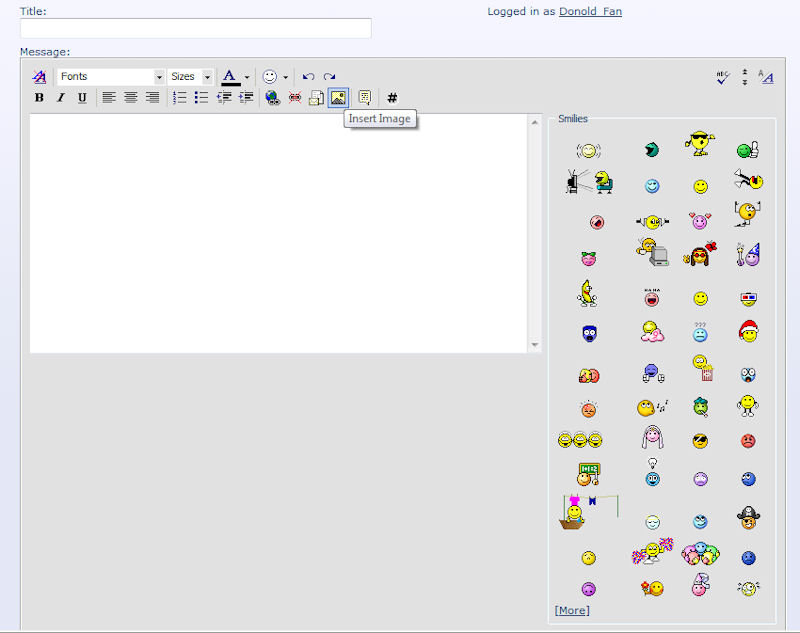The height and width of the screenshot is (633, 800).
Task: Click the Insert Link globe icon
Action: click(x=272, y=97)
